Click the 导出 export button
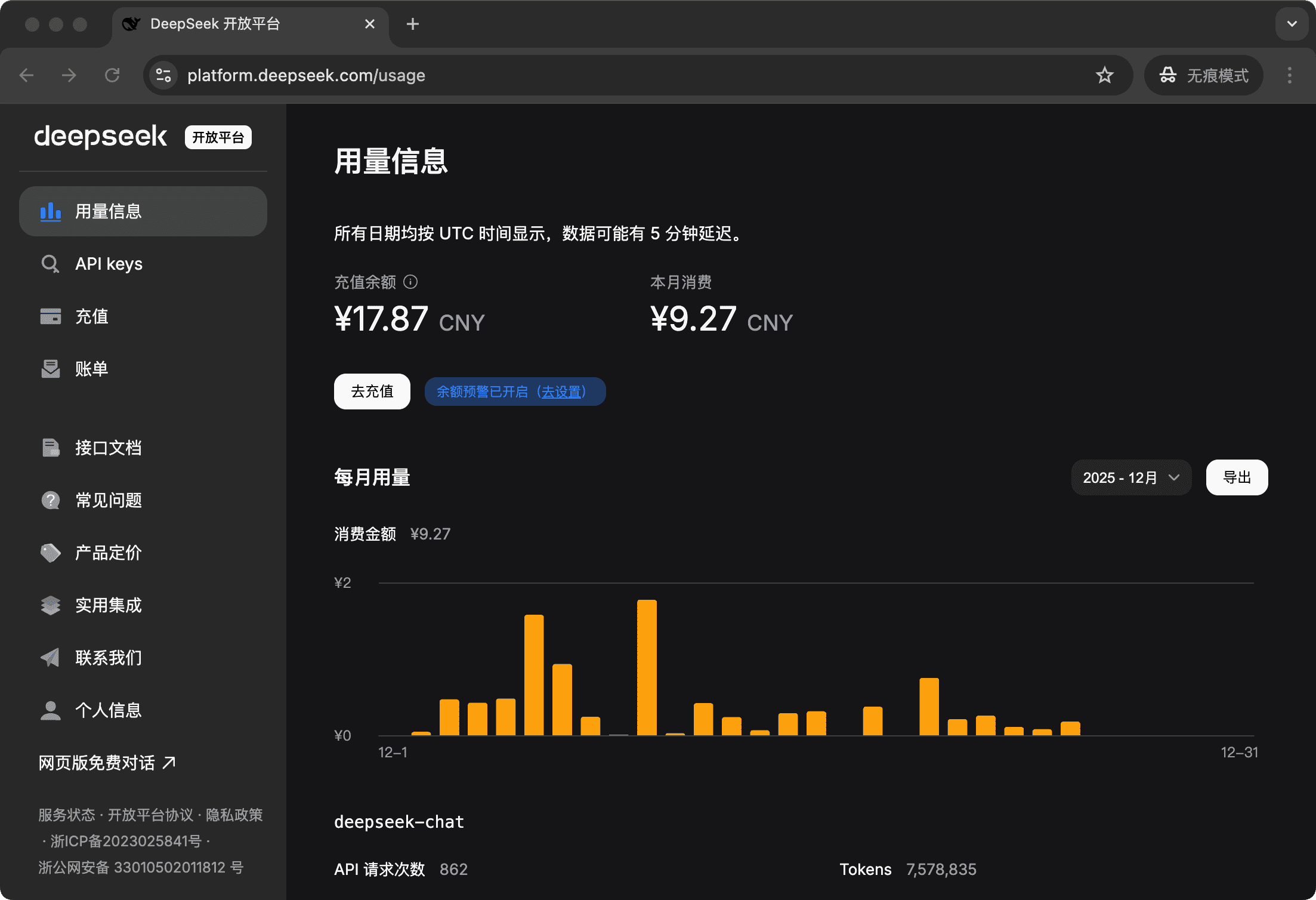This screenshot has height=900, width=1316. pyautogui.click(x=1237, y=477)
